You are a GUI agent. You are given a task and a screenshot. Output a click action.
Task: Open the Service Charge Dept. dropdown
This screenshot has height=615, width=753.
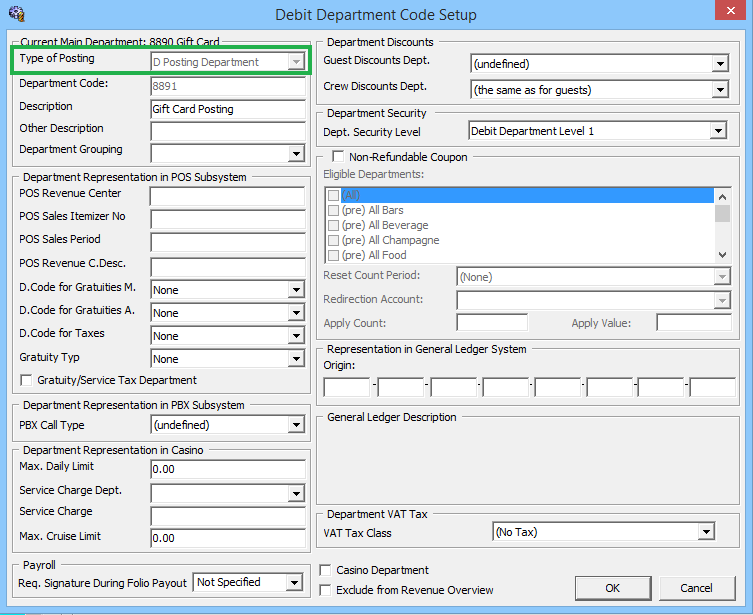tap(296, 493)
